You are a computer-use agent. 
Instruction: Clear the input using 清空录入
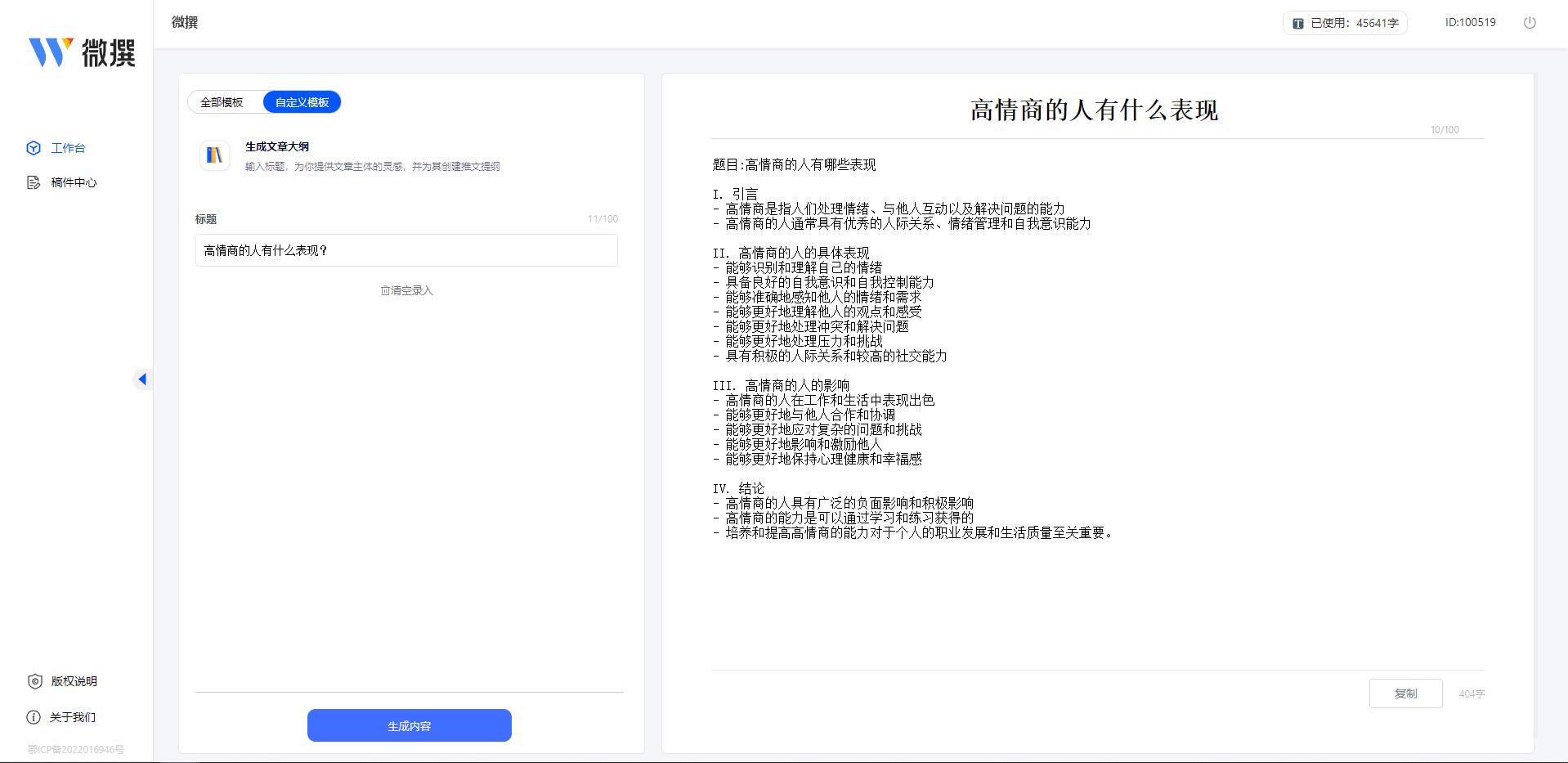click(x=406, y=289)
